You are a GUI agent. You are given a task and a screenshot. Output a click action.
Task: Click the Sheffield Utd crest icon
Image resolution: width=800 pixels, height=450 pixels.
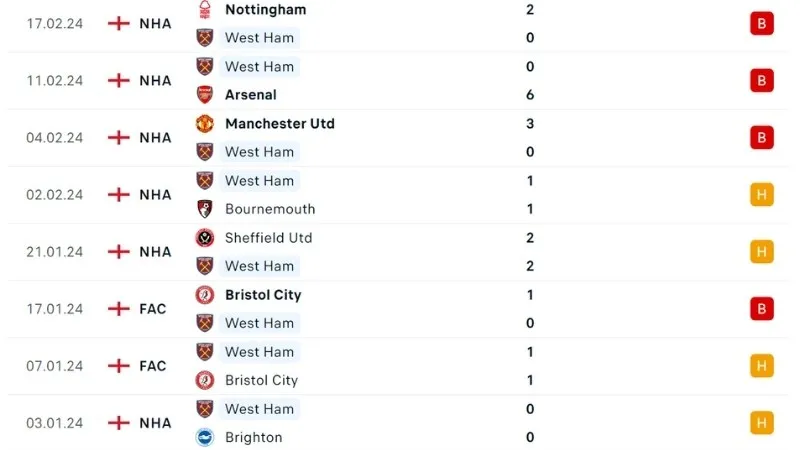[x=205, y=238]
